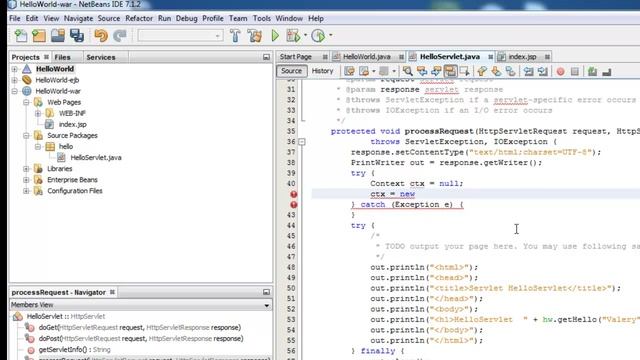This screenshot has height=360, width=640.
Task: Switch editor to Source view
Action: (x=291, y=71)
